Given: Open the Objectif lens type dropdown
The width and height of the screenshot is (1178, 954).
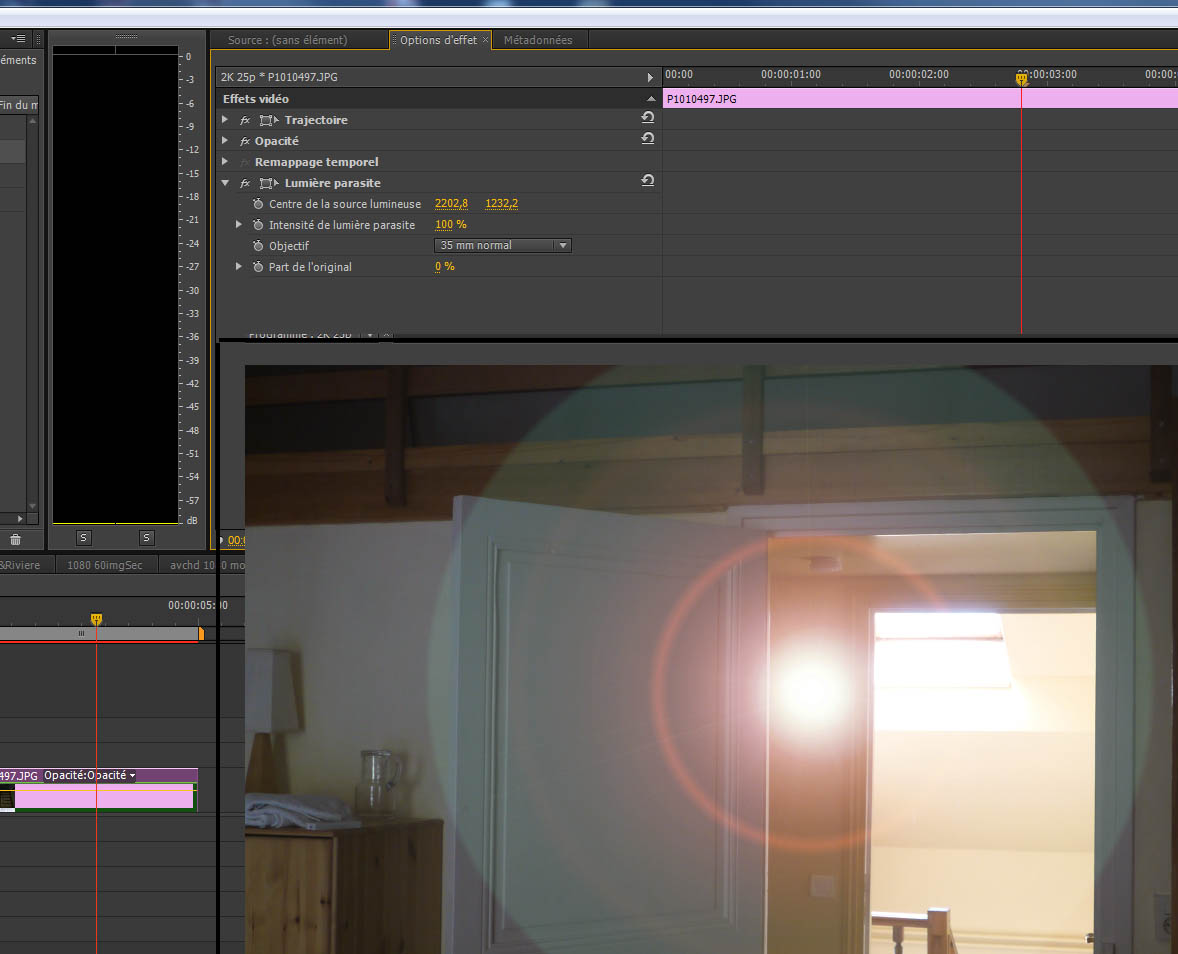Looking at the screenshot, I should 503,246.
